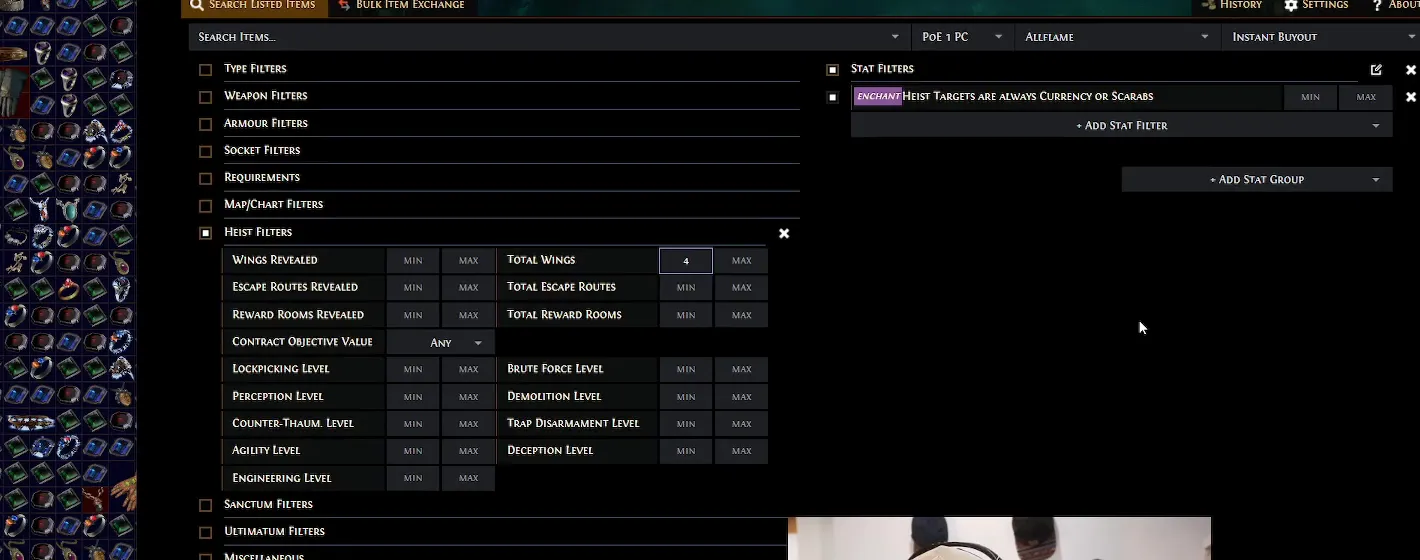The image size is (1420, 560).
Task: Click the Wings Revealed max field
Action: [x=468, y=260]
